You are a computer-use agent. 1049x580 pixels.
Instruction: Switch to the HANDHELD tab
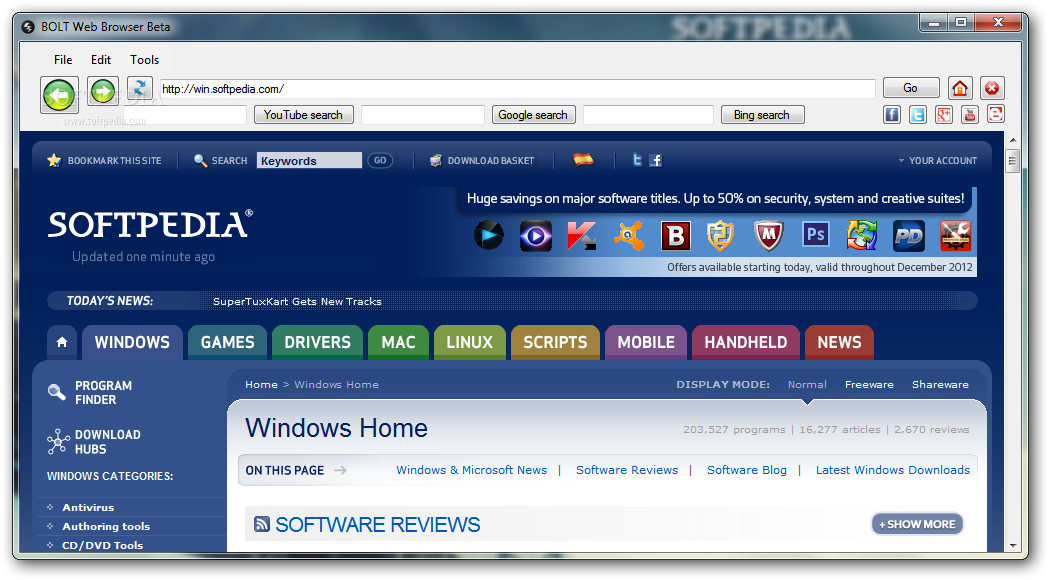(746, 343)
